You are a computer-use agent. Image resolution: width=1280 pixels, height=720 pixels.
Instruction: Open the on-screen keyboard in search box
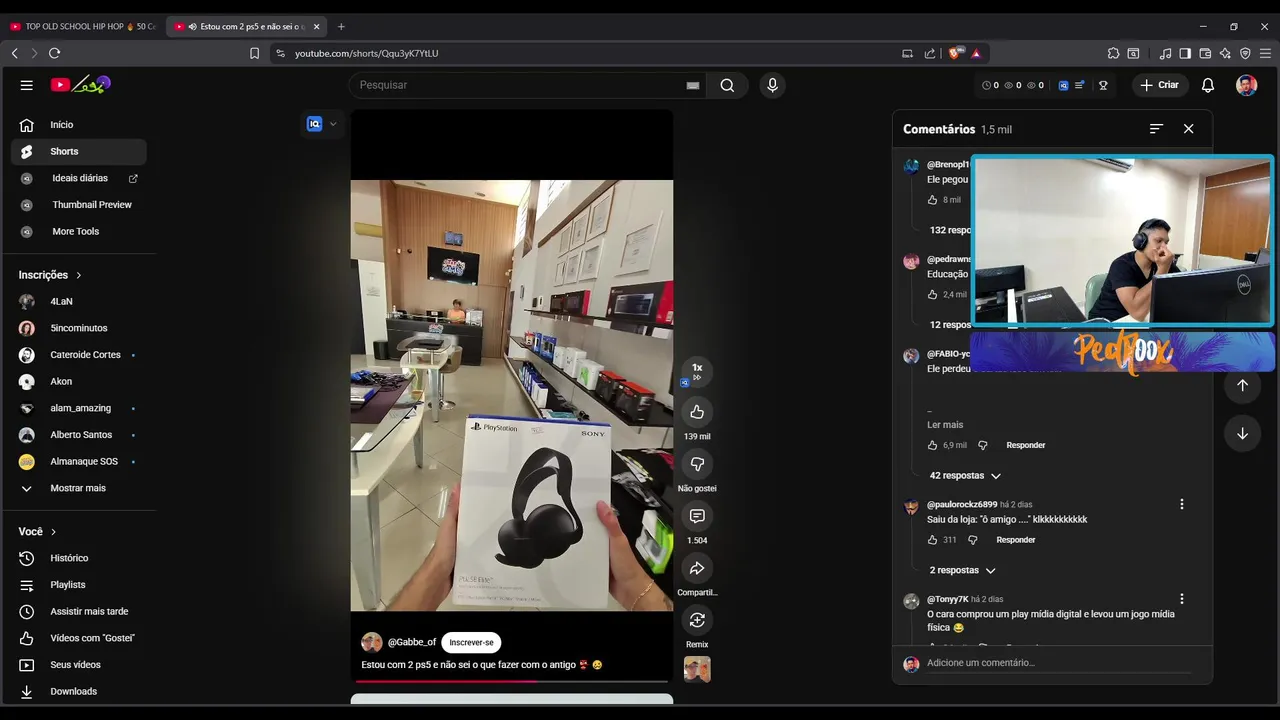(x=692, y=85)
